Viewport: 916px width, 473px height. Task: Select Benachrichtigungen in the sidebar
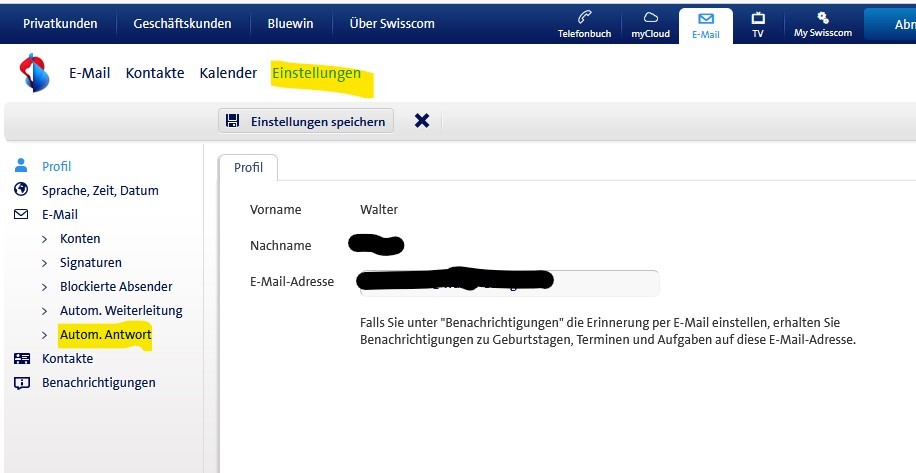[99, 383]
